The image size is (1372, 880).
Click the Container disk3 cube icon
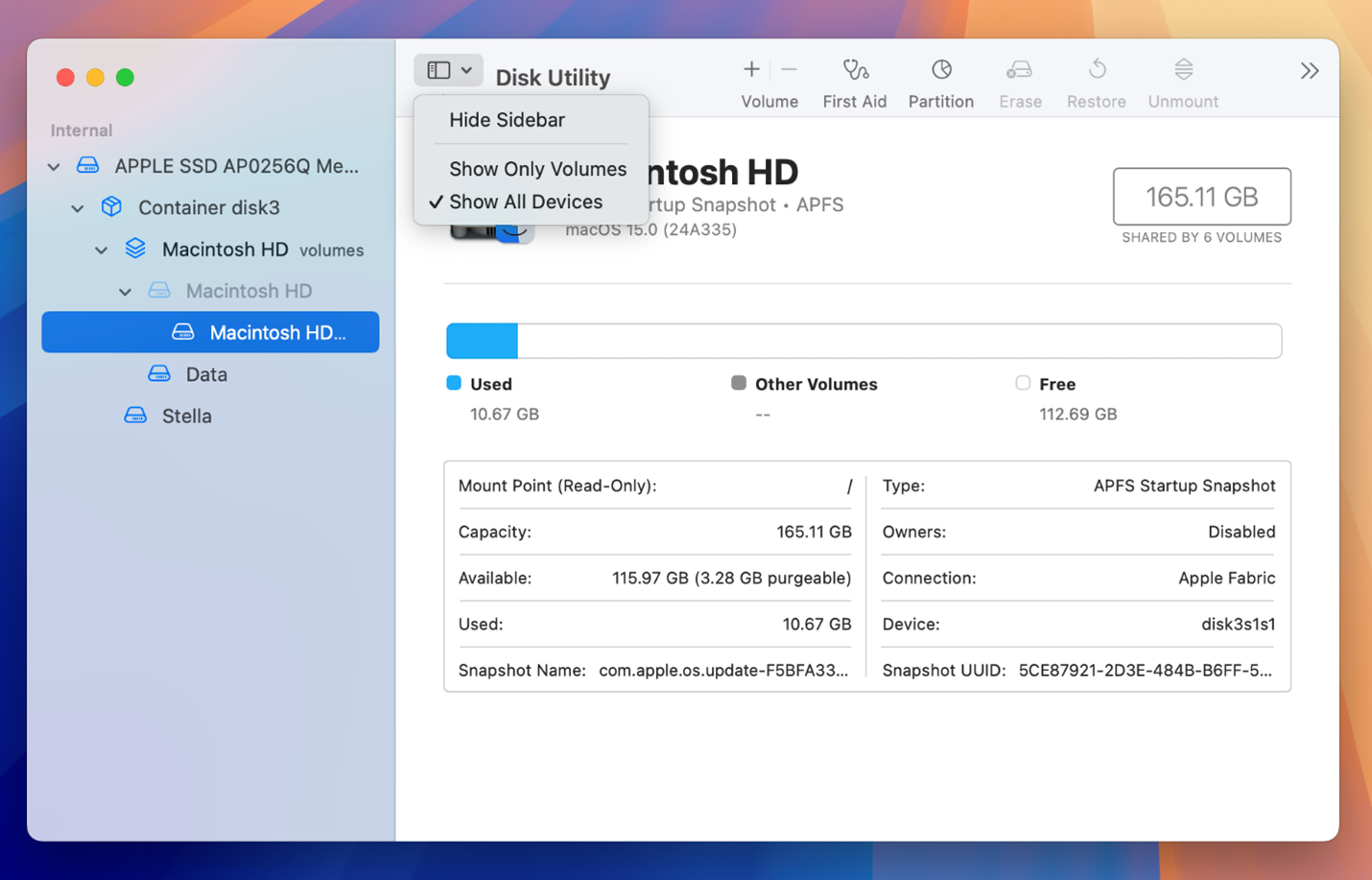point(112,206)
